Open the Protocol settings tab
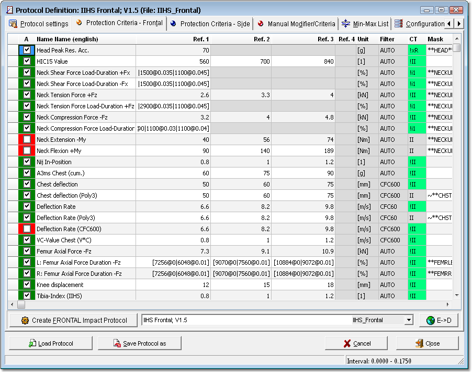472x373 pixels. [39, 24]
